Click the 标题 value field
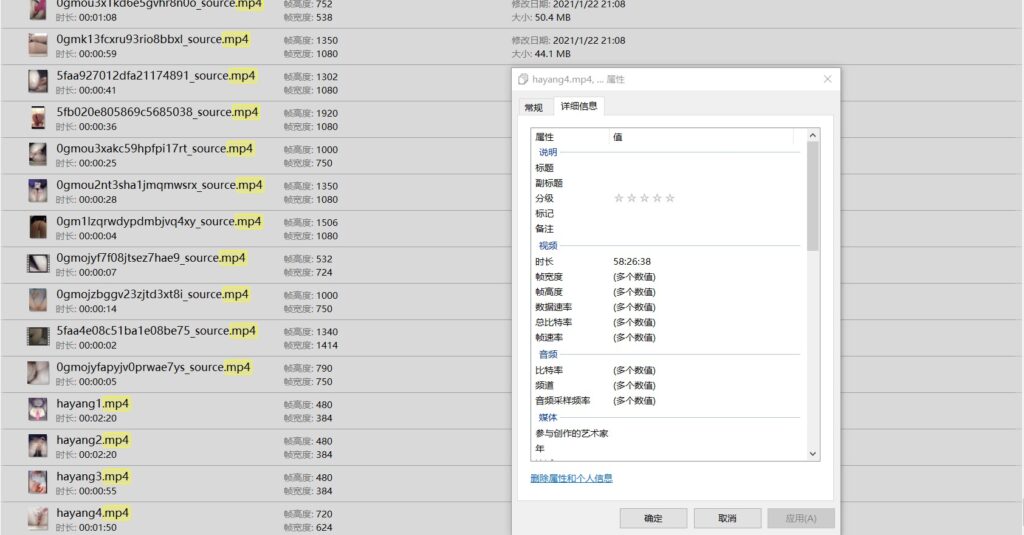The width and height of the screenshot is (1024, 535). tap(700, 168)
